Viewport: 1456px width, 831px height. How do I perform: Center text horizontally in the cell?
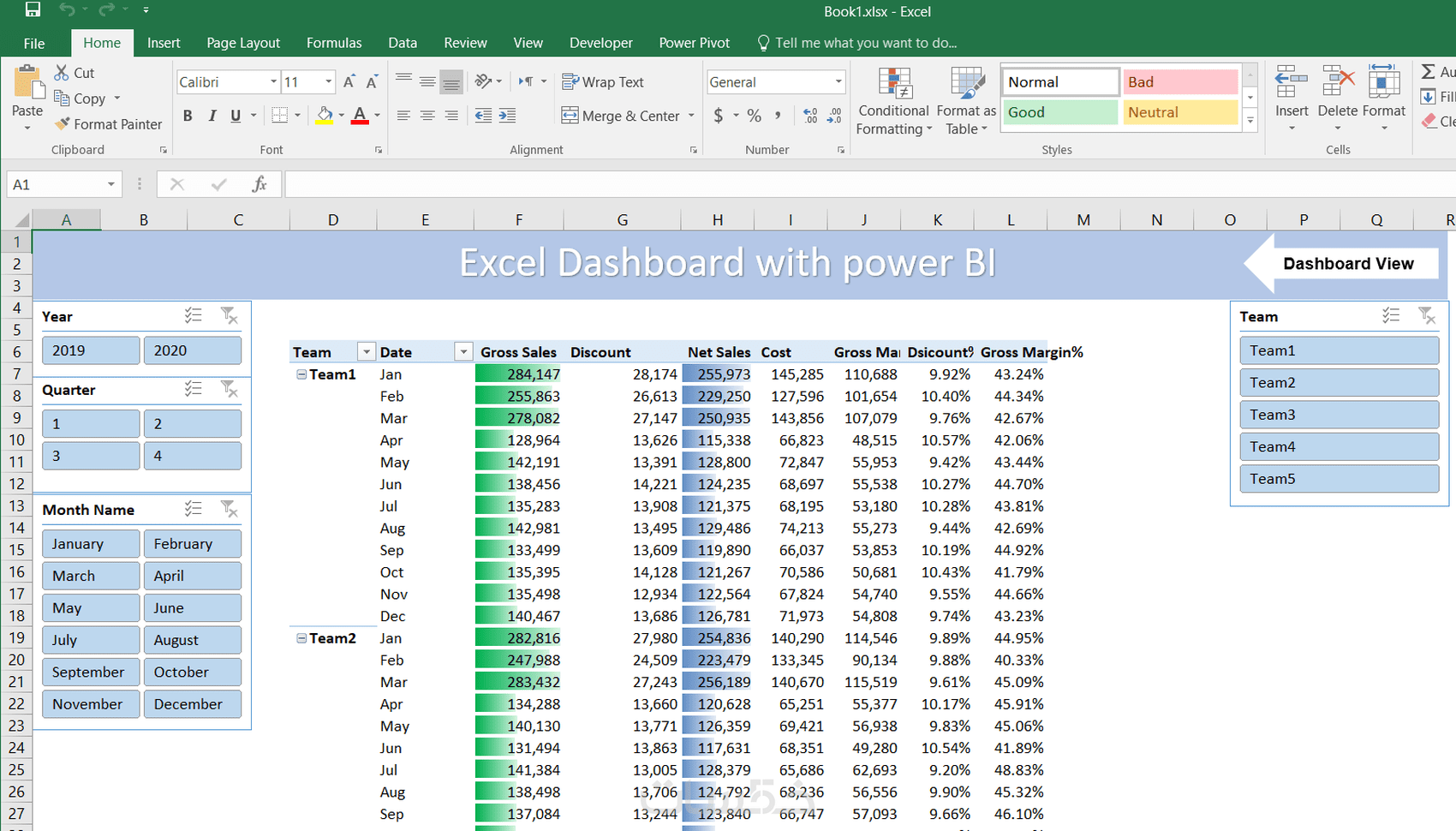[x=427, y=116]
